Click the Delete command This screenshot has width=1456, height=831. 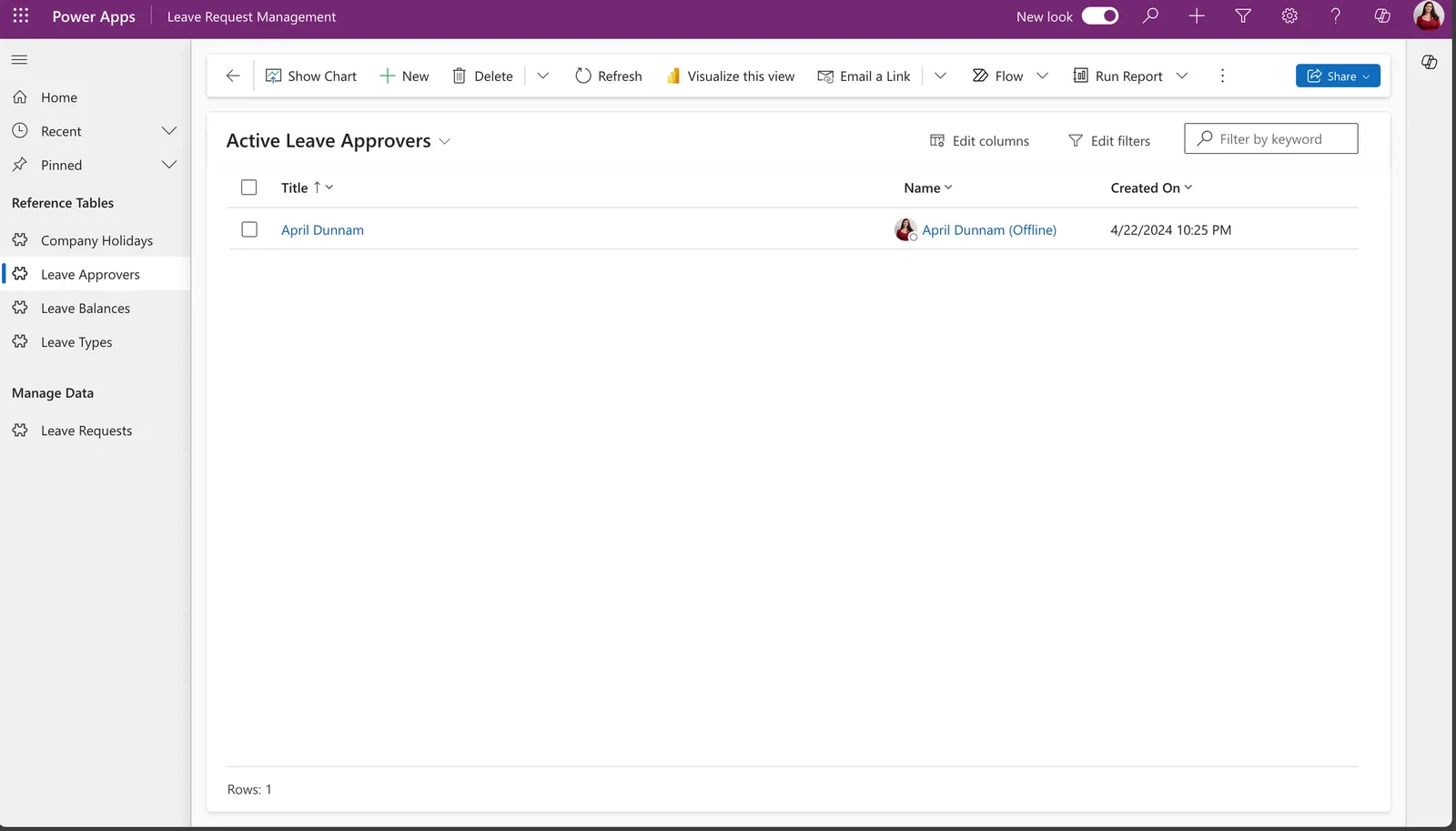(483, 76)
